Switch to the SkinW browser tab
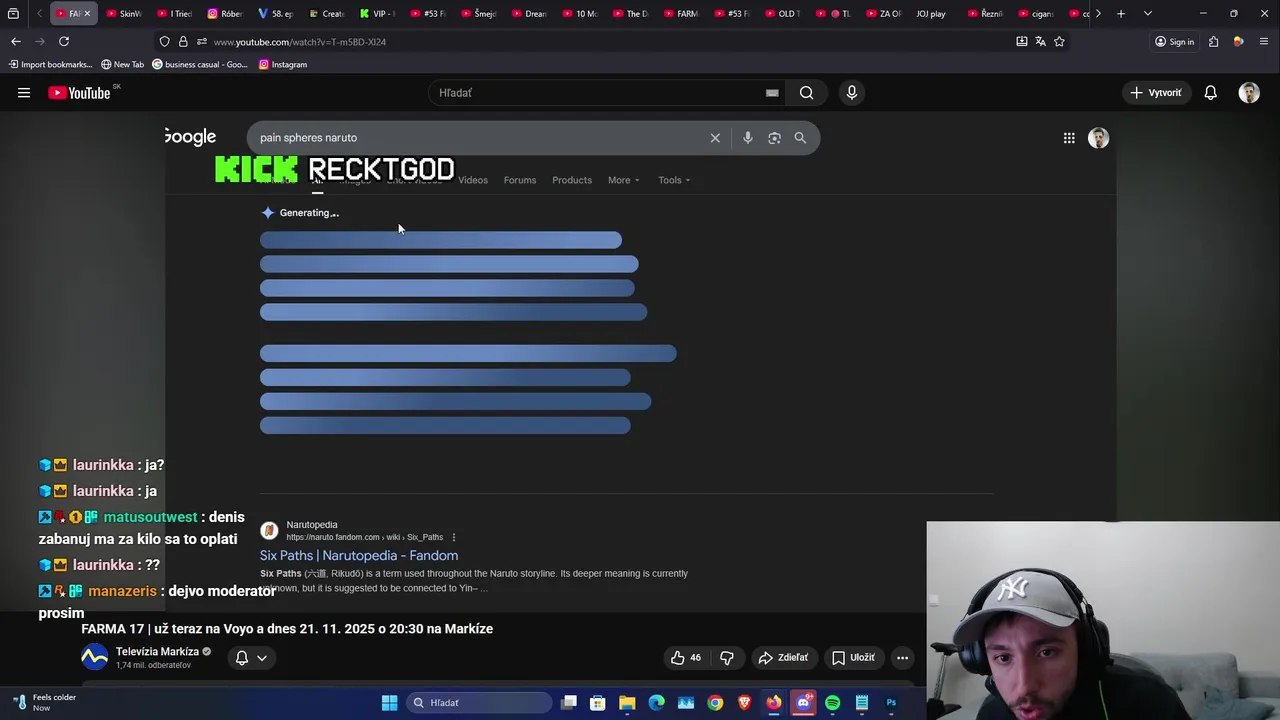Viewport: 1280px width, 720px height. [122, 13]
